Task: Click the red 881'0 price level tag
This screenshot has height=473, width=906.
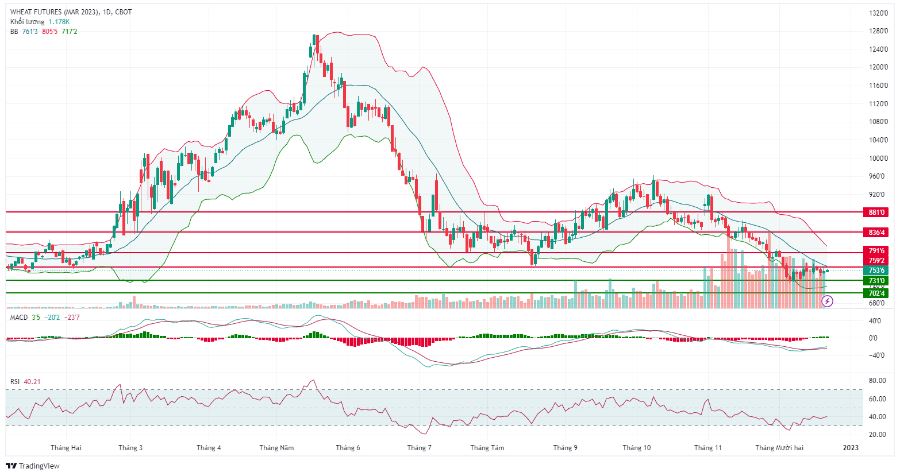Action: (876, 213)
